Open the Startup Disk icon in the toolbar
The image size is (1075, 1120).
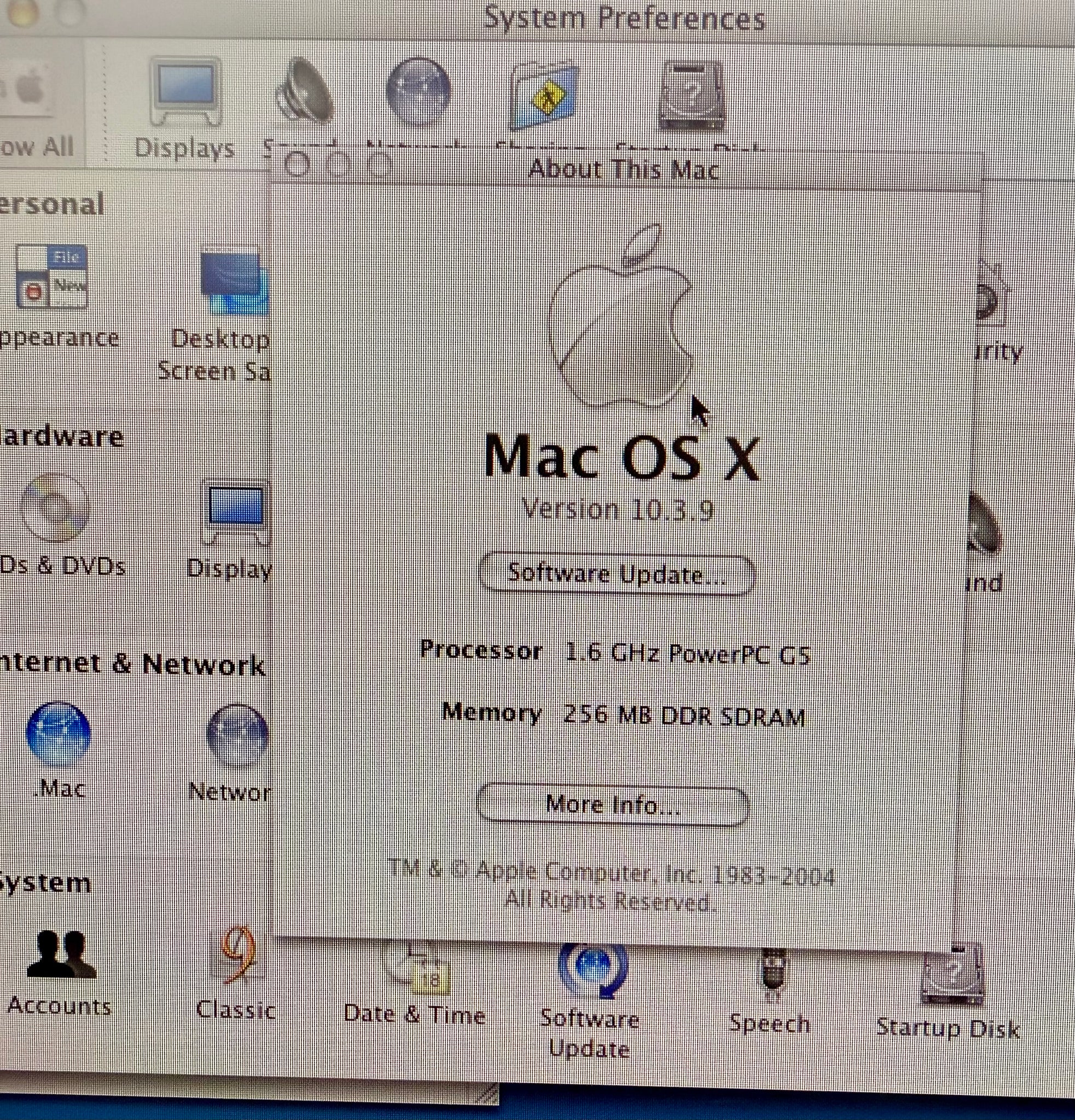(692, 96)
